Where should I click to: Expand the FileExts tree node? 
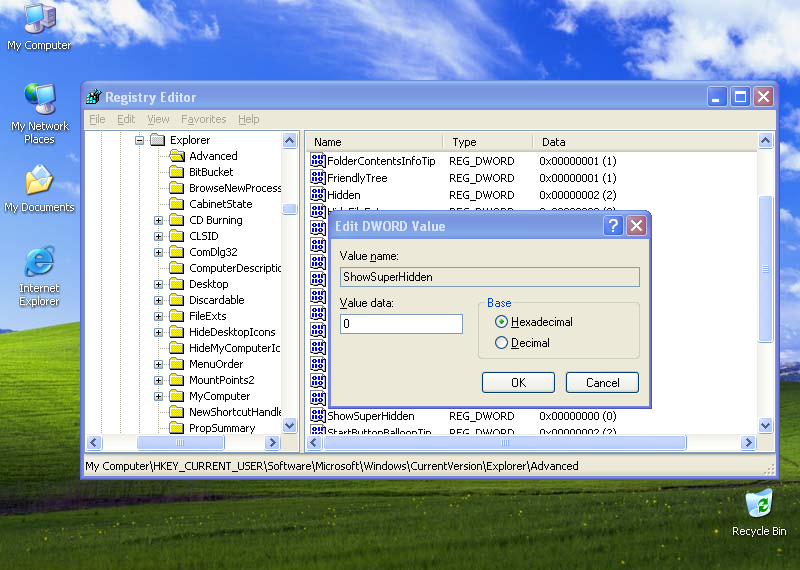click(x=158, y=316)
